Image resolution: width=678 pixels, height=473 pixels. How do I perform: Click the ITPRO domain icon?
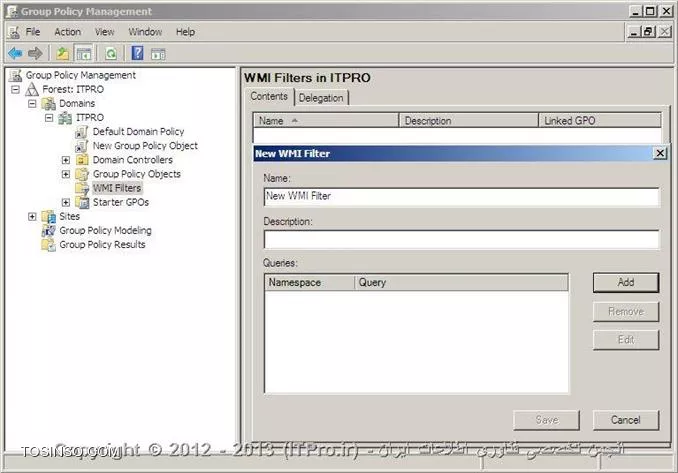coord(65,118)
